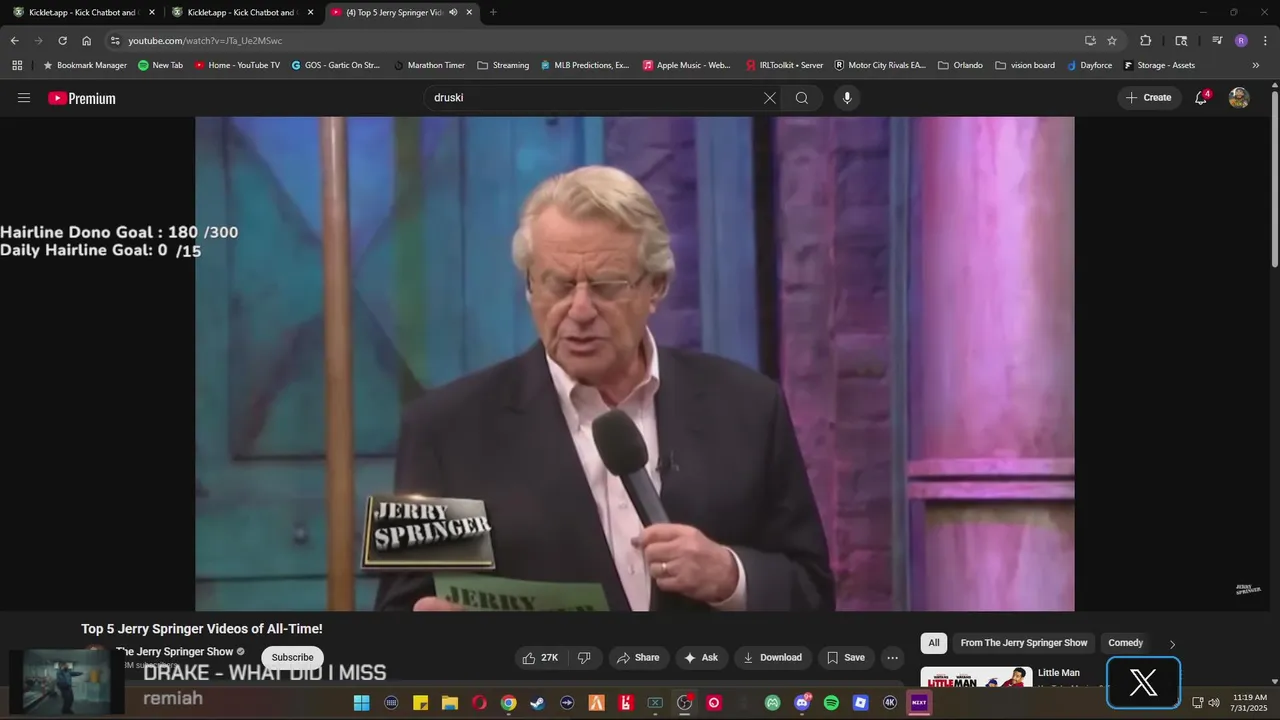Filter by From The Jerry Springer Show
Viewport: 1280px width, 720px height.
point(1023,643)
